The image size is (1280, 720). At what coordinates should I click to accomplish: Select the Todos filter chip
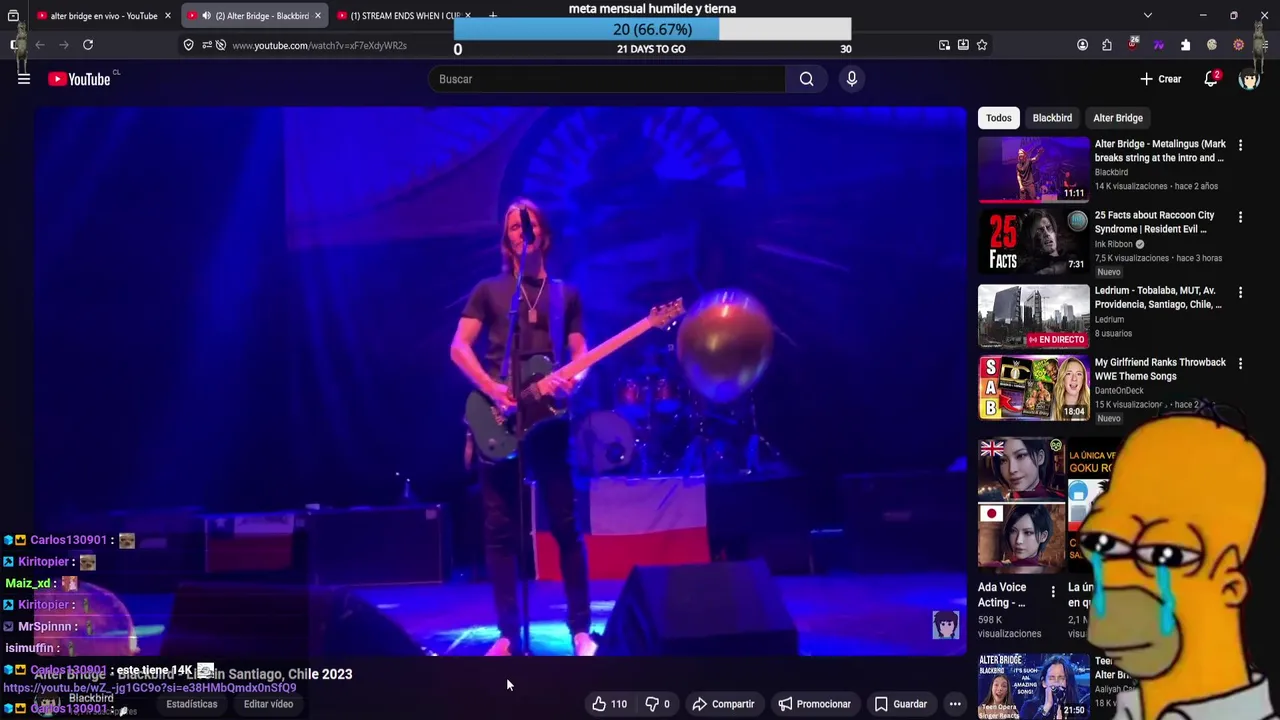tap(999, 118)
